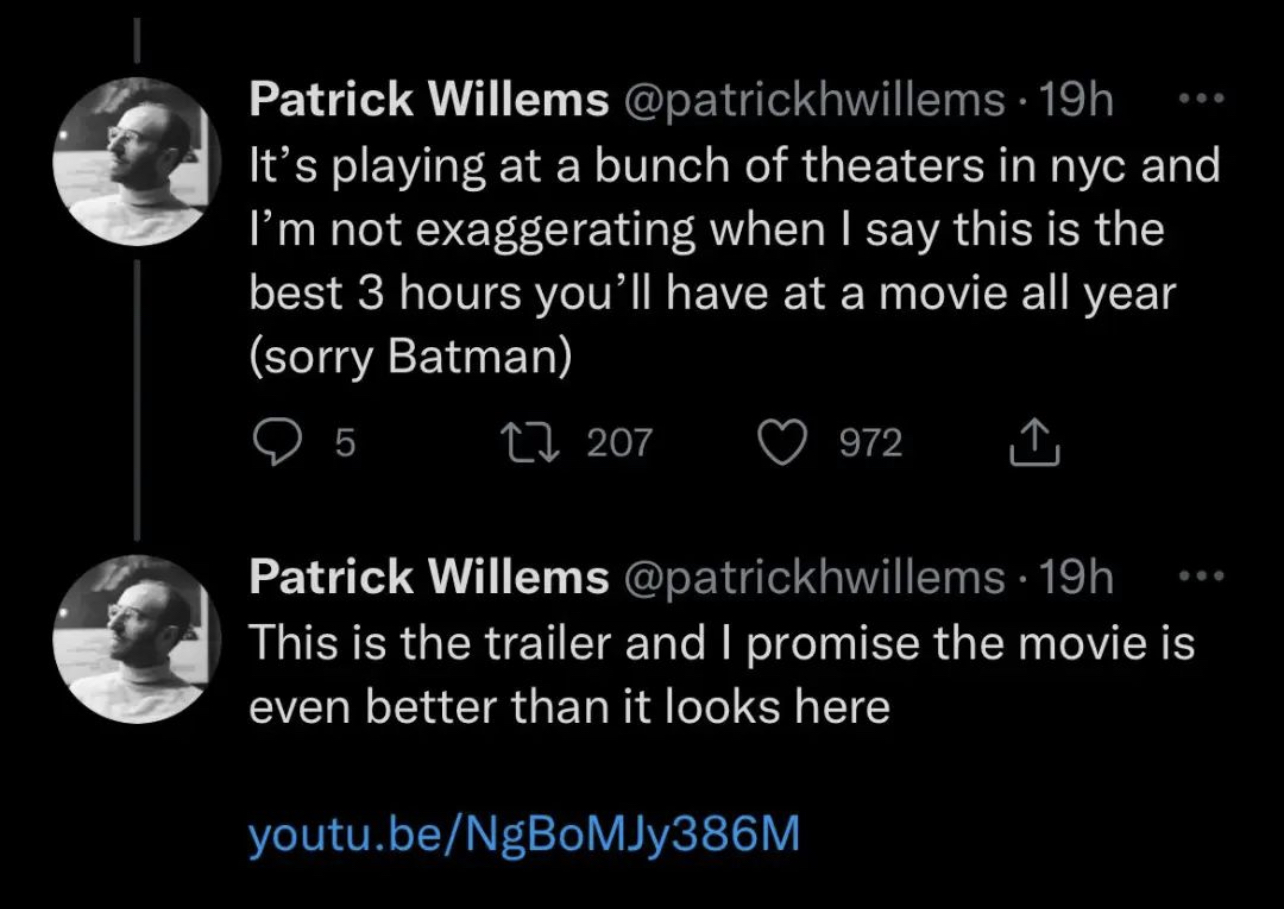The width and height of the screenshot is (1284, 909).
Task: Open the profile photo beside the Batman tweet
Action: (136, 162)
